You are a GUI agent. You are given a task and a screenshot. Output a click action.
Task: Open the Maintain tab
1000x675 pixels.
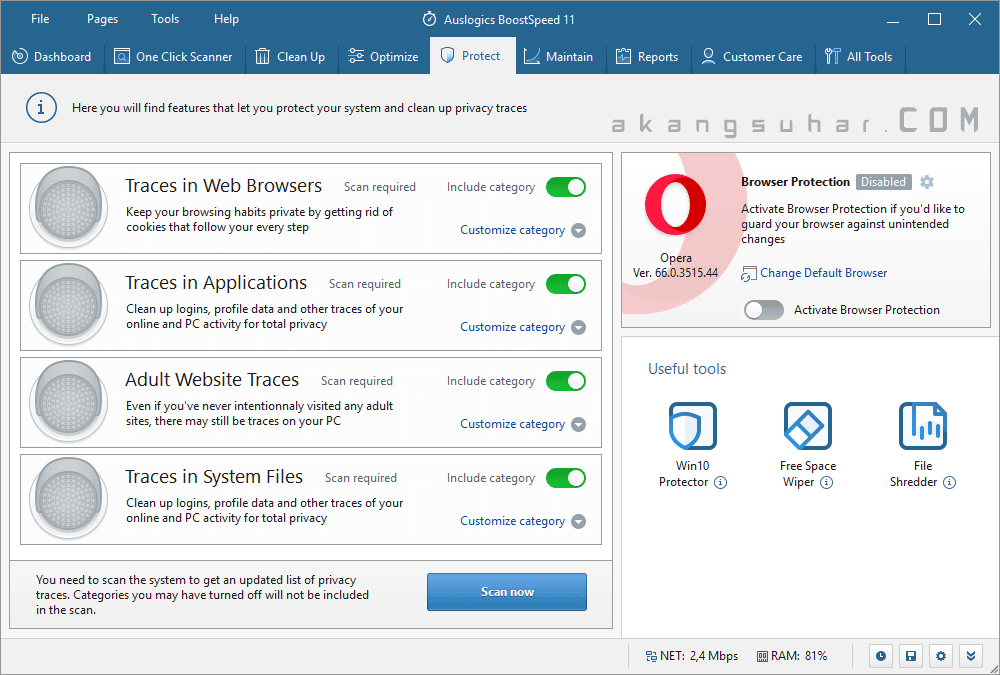(x=558, y=56)
